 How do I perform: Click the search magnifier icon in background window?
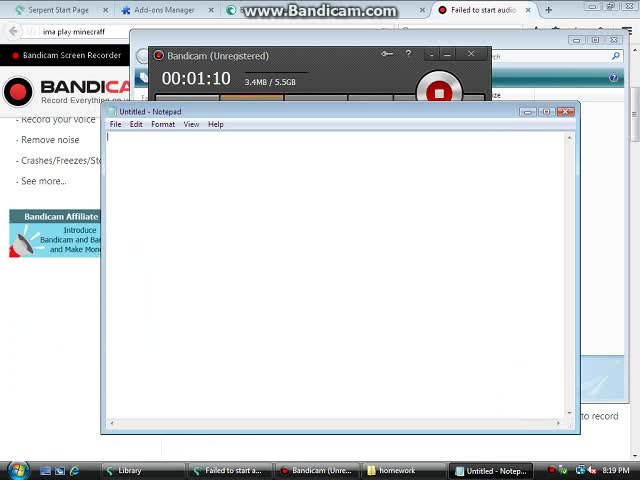[616, 56]
